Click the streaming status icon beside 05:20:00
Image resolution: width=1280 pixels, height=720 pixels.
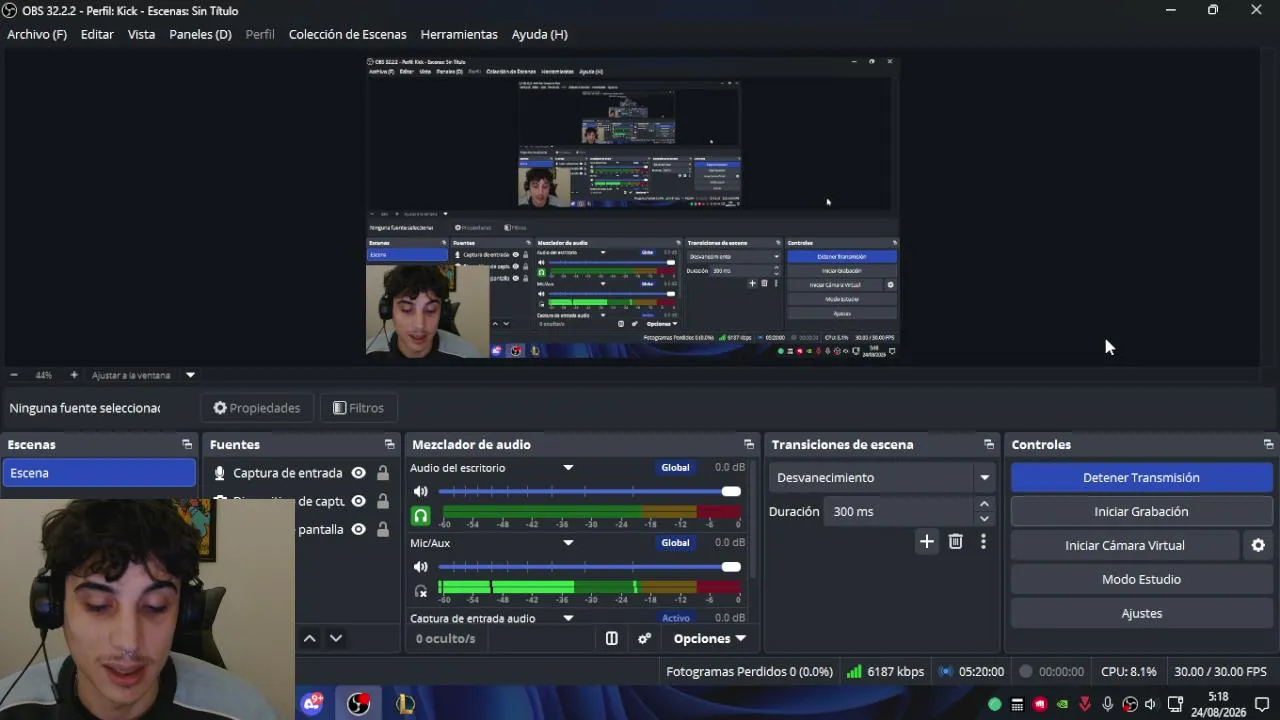(945, 672)
